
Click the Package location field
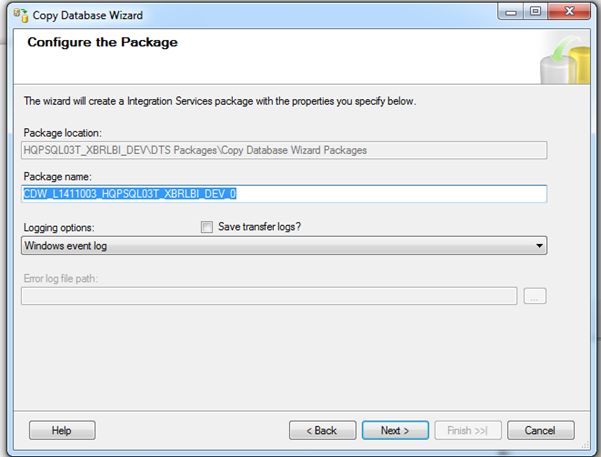pos(284,150)
